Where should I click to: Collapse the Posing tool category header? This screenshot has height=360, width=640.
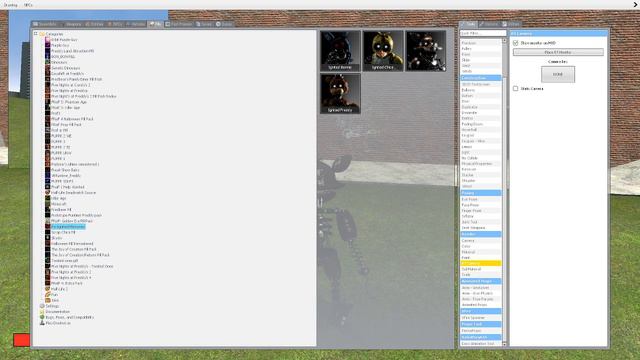click(x=481, y=193)
